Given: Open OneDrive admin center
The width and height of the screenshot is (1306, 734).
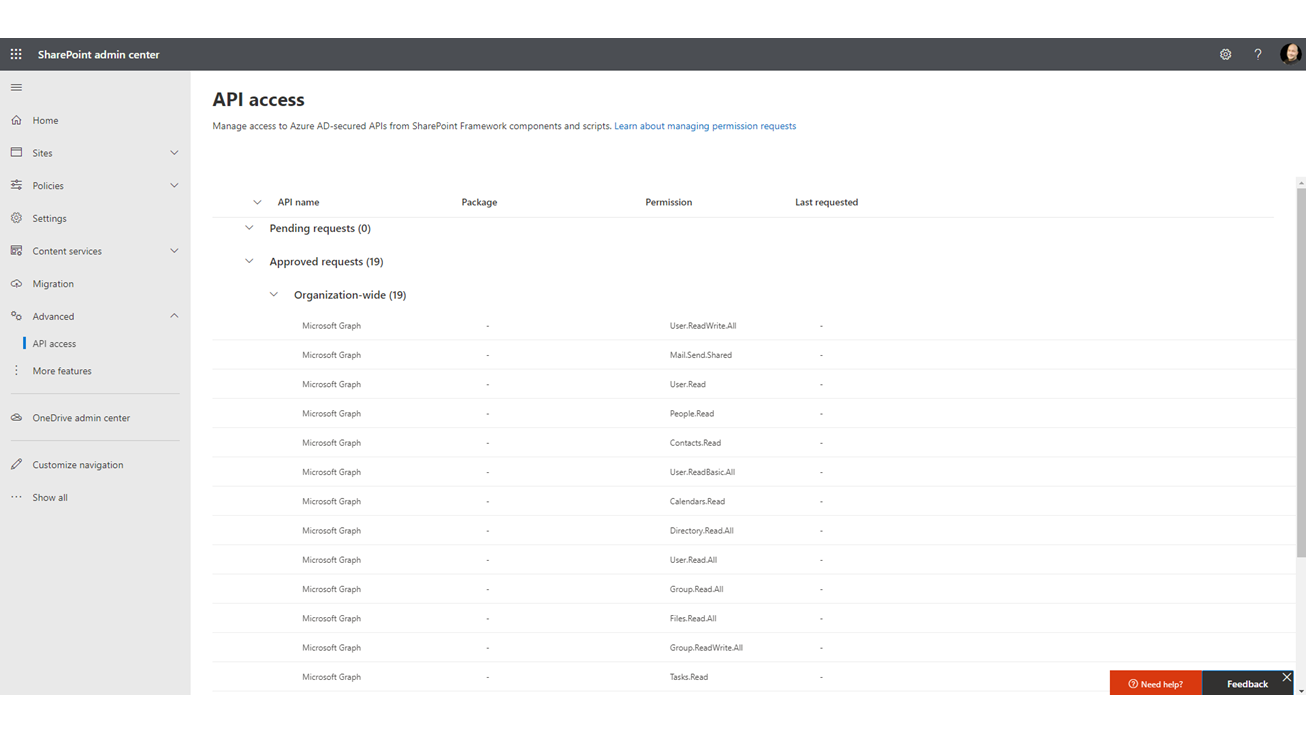Looking at the screenshot, I should (80, 418).
